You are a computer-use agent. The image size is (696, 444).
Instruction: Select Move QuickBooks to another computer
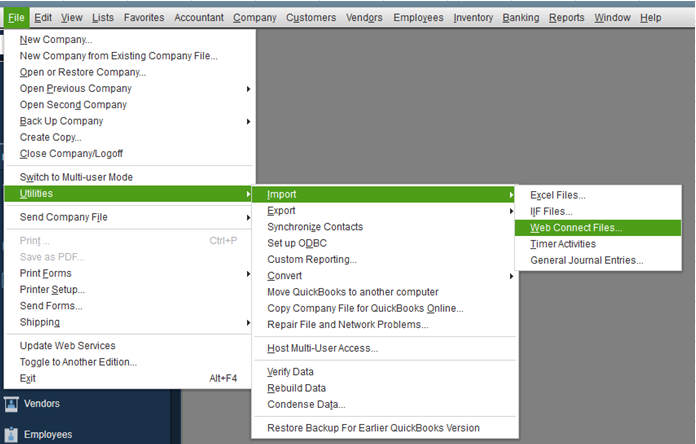click(385, 292)
